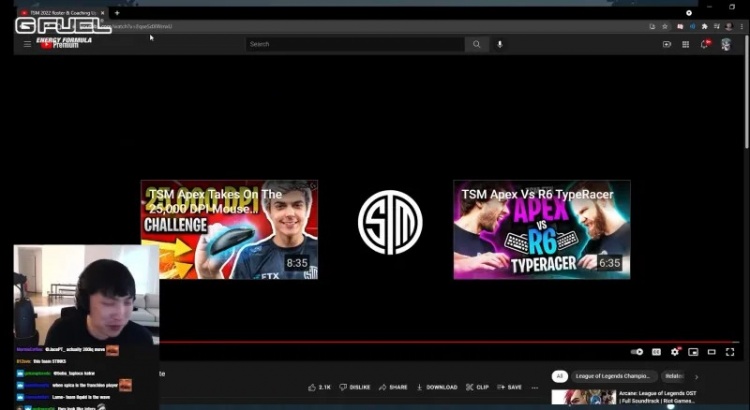Open the YouTube Create video icon
The height and width of the screenshot is (410, 750).
coord(667,44)
